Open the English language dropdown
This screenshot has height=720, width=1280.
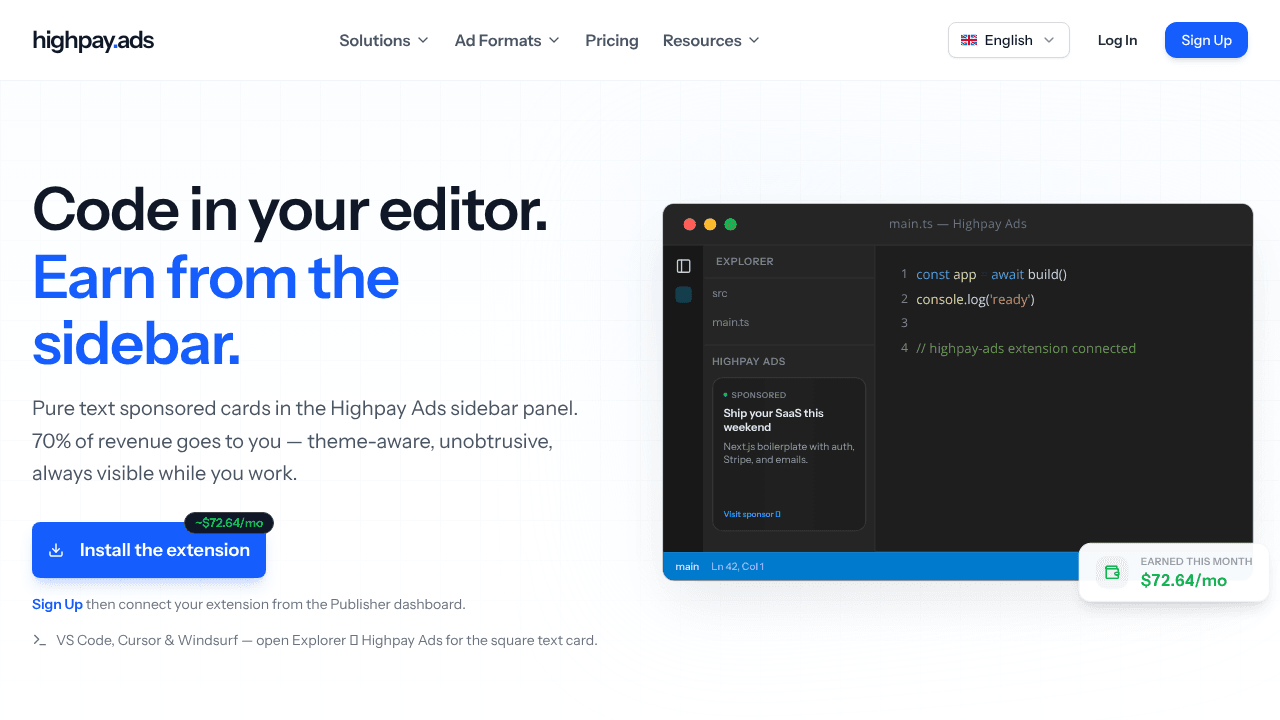click(x=1009, y=40)
